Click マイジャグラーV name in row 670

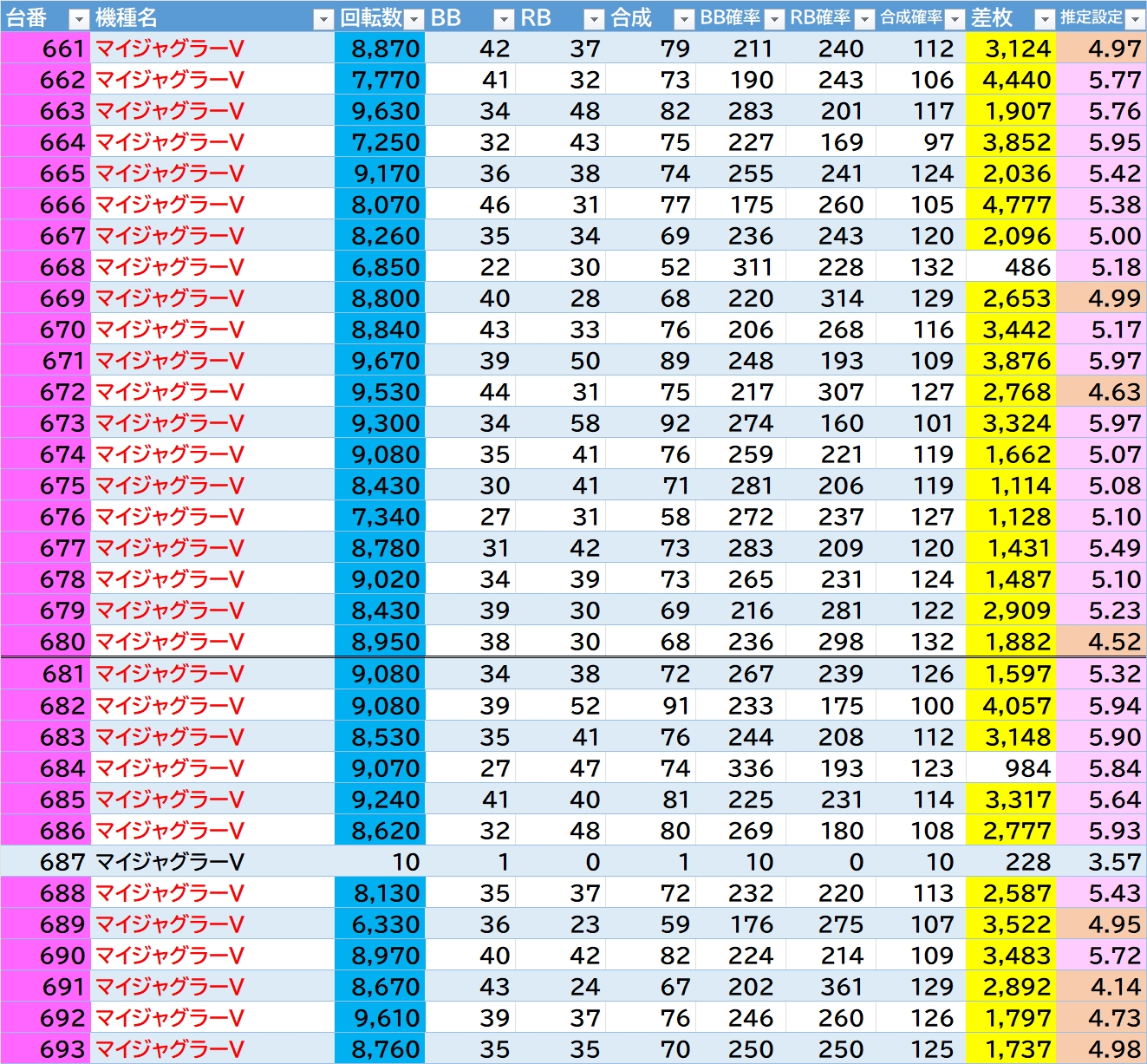tap(170, 330)
